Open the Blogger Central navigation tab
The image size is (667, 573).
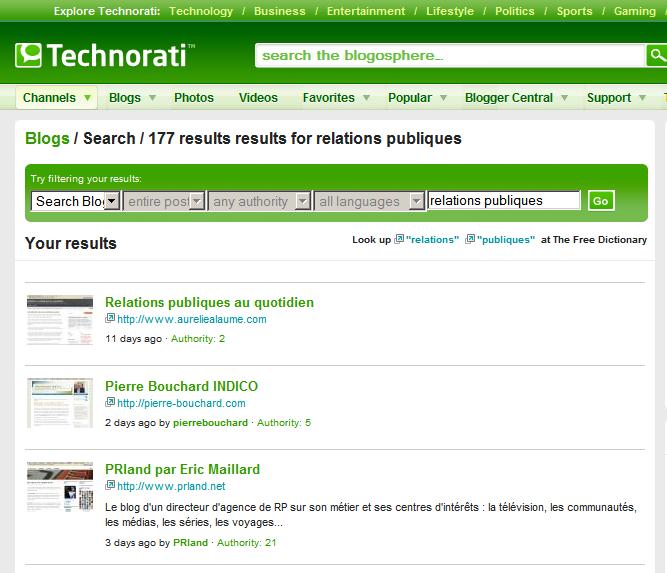pyautogui.click(x=509, y=98)
